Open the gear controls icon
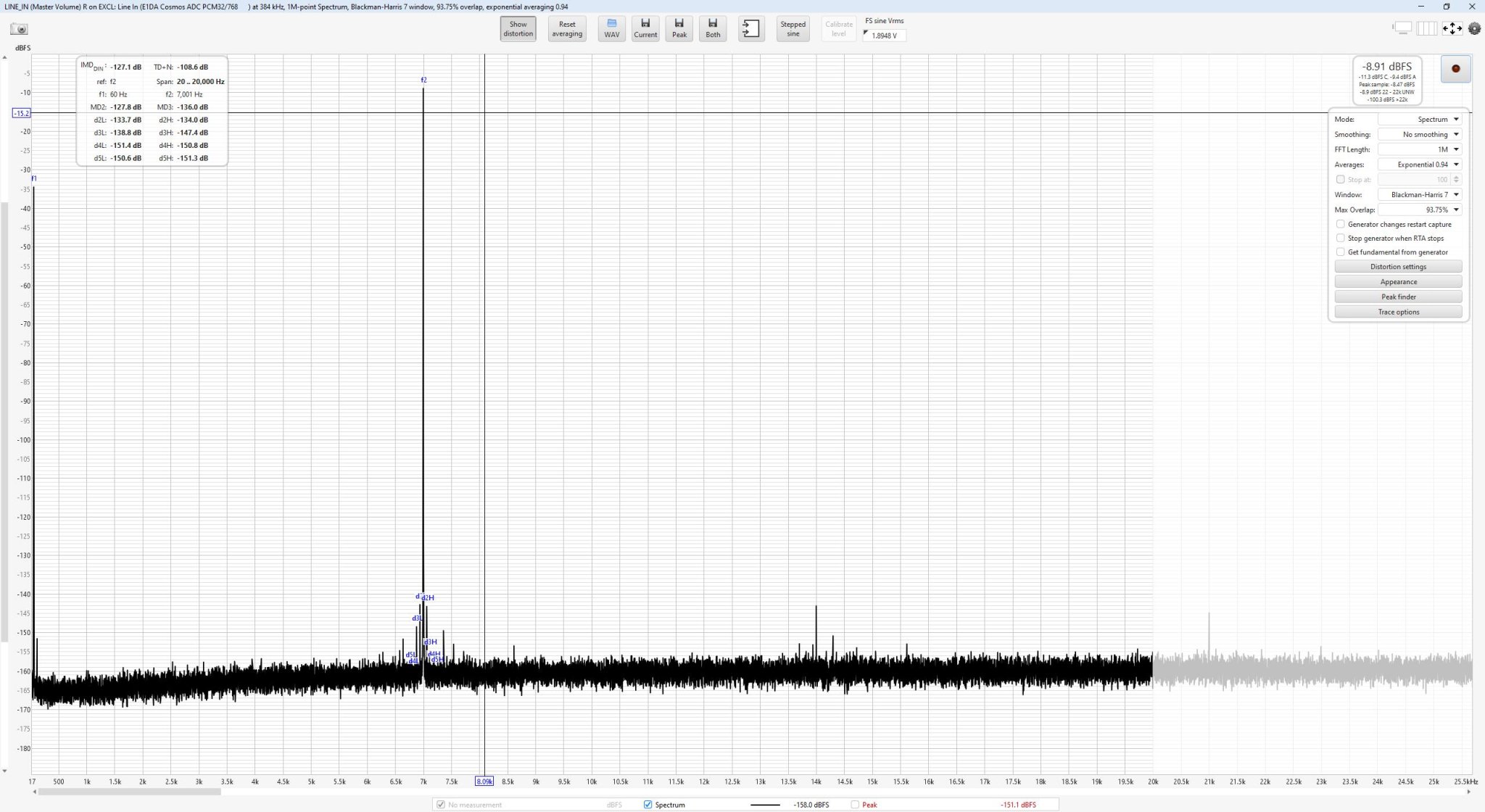Screen dimensions: 1485x812 1474,28
